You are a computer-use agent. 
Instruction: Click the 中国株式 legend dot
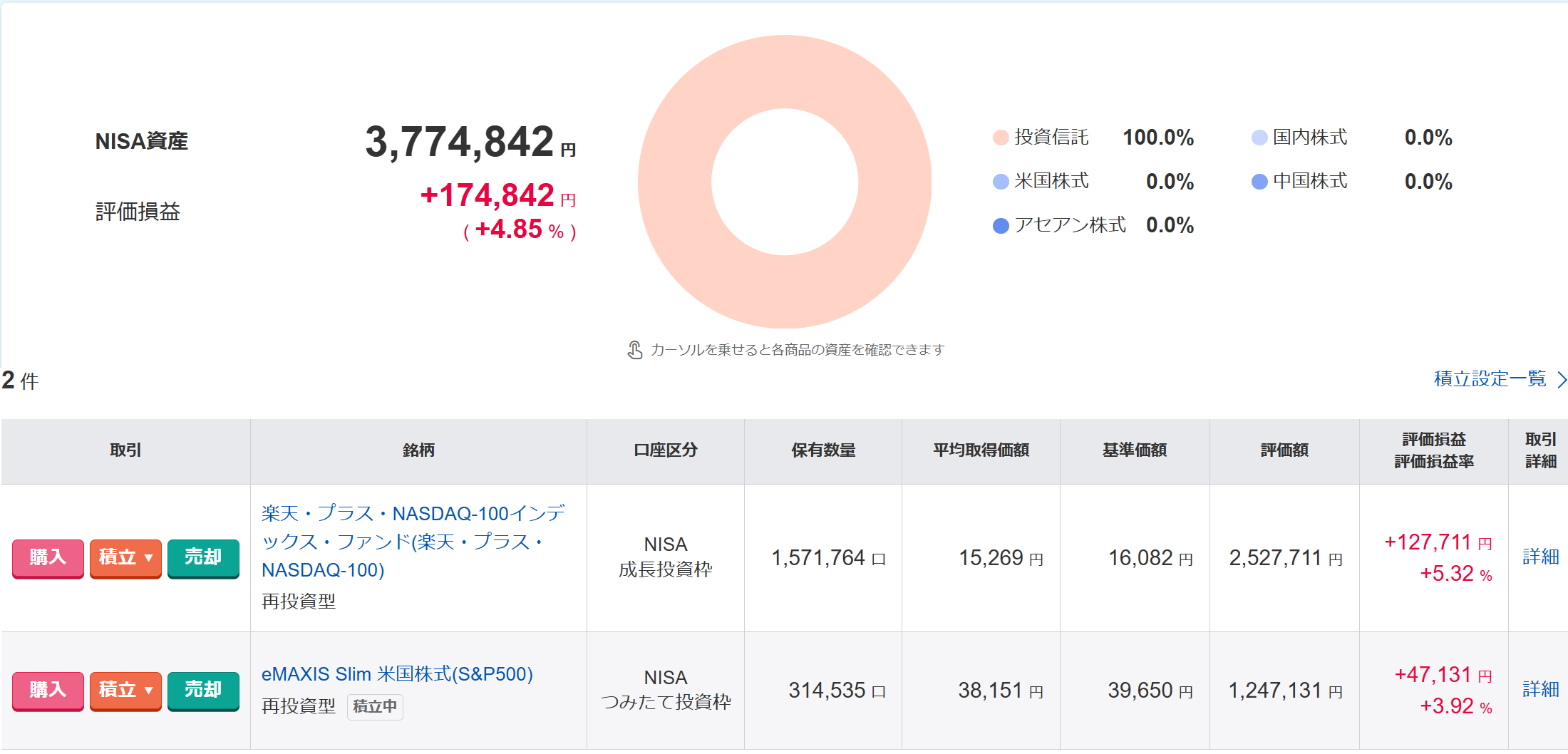[1259, 182]
